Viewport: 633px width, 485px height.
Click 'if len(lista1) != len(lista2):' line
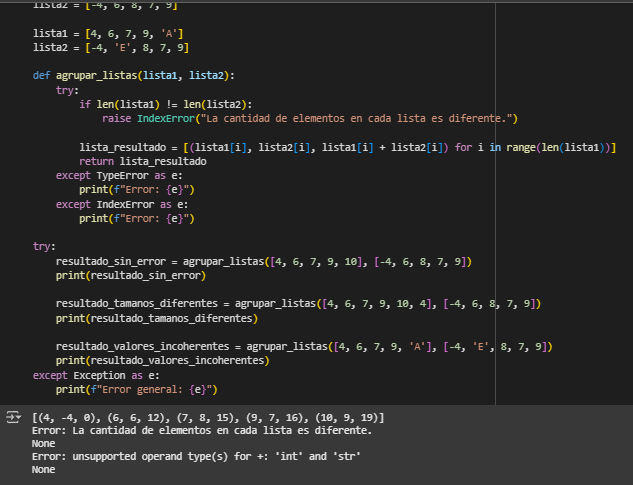[x=166, y=105]
